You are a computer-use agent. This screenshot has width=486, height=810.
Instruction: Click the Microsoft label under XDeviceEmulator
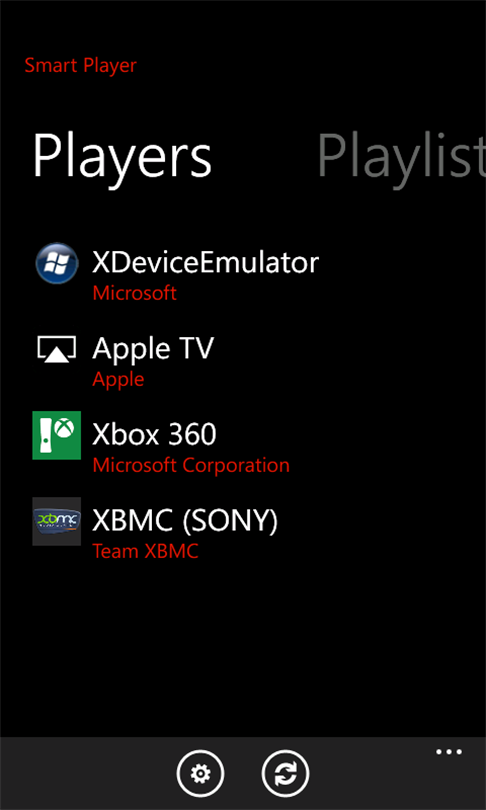click(135, 293)
